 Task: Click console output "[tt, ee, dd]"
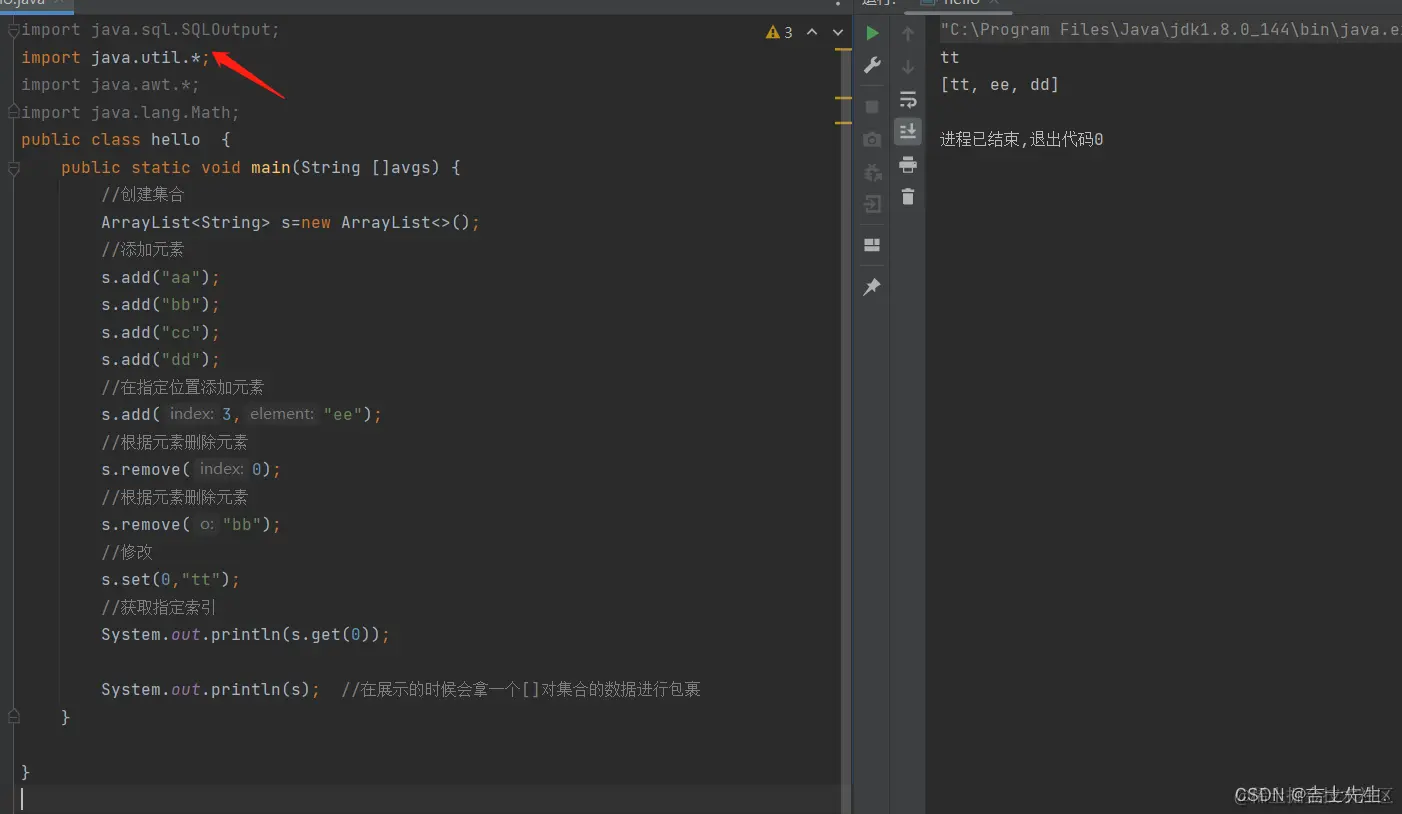click(999, 85)
